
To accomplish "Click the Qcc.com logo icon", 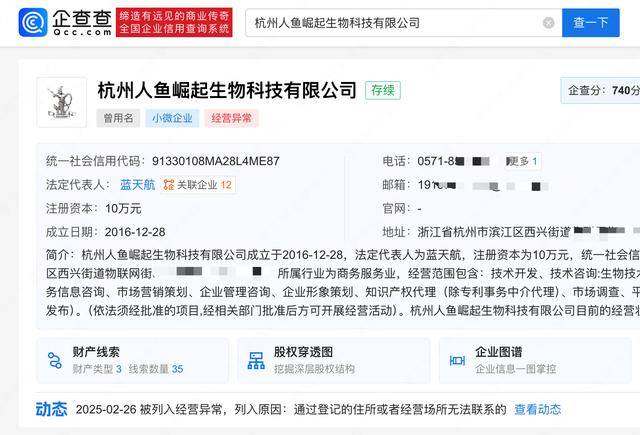I will pyautogui.click(x=33, y=22).
